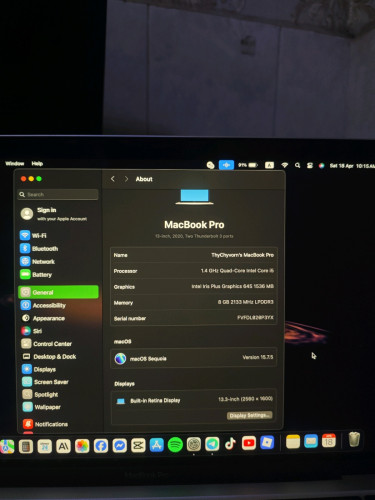The width and height of the screenshot is (375, 500).
Task: Click the Serial number value
Action: pyautogui.click(x=255, y=317)
